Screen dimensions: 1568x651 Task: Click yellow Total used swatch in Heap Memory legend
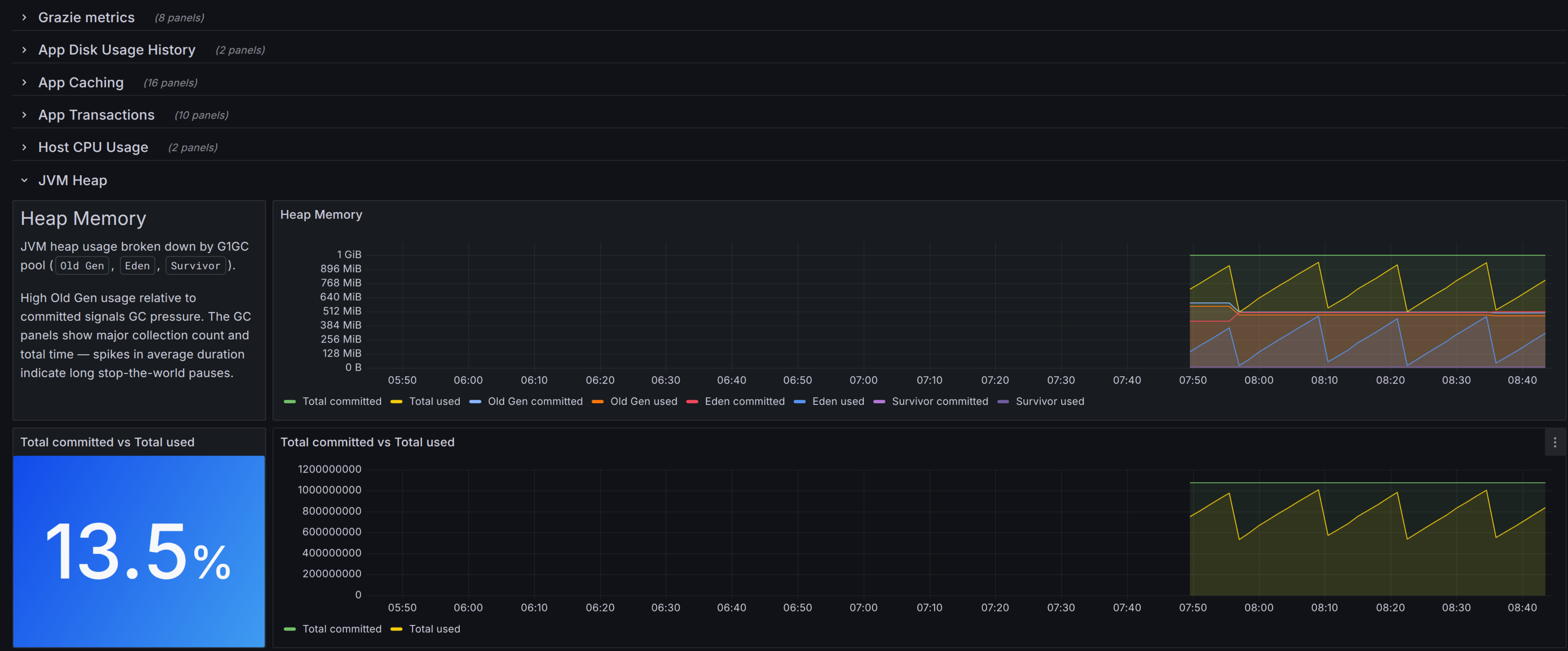click(396, 401)
